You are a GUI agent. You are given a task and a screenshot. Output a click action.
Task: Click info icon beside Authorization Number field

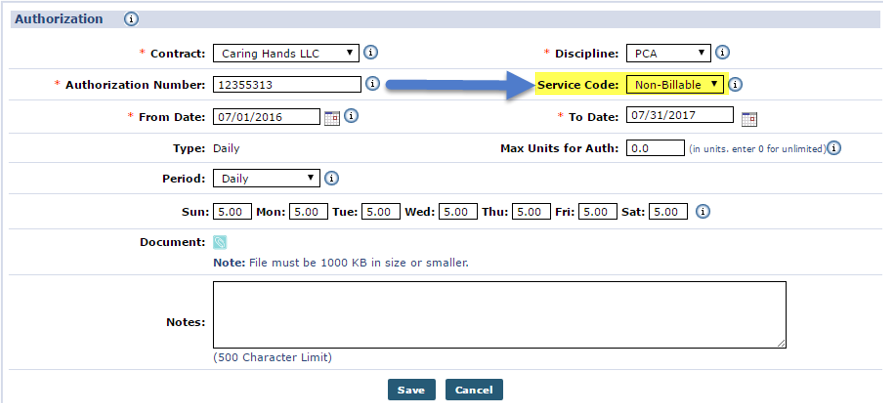(x=372, y=84)
